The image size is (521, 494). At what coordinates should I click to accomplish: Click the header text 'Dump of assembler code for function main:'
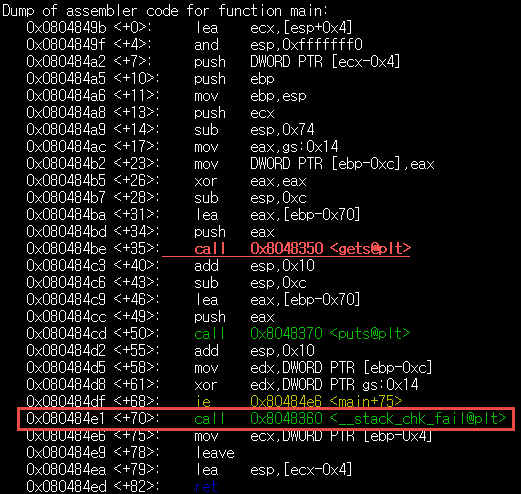pos(165,11)
